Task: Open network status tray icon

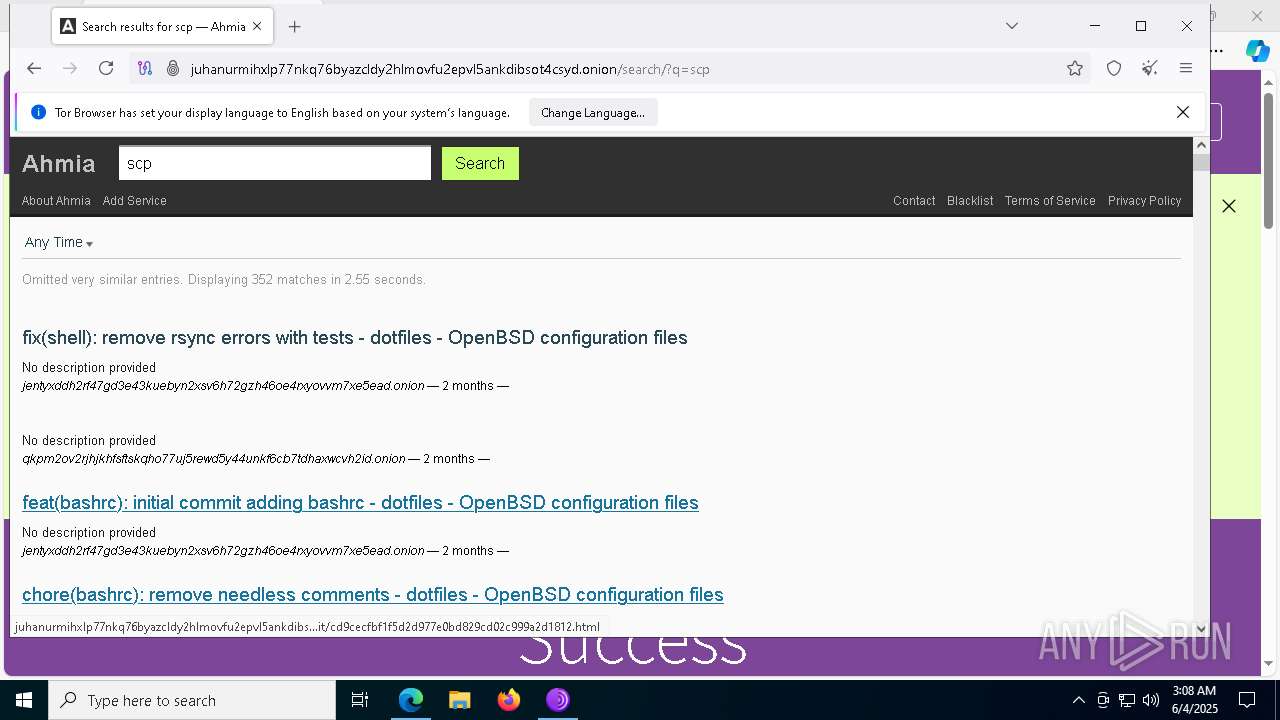Action: (1127, 700)
